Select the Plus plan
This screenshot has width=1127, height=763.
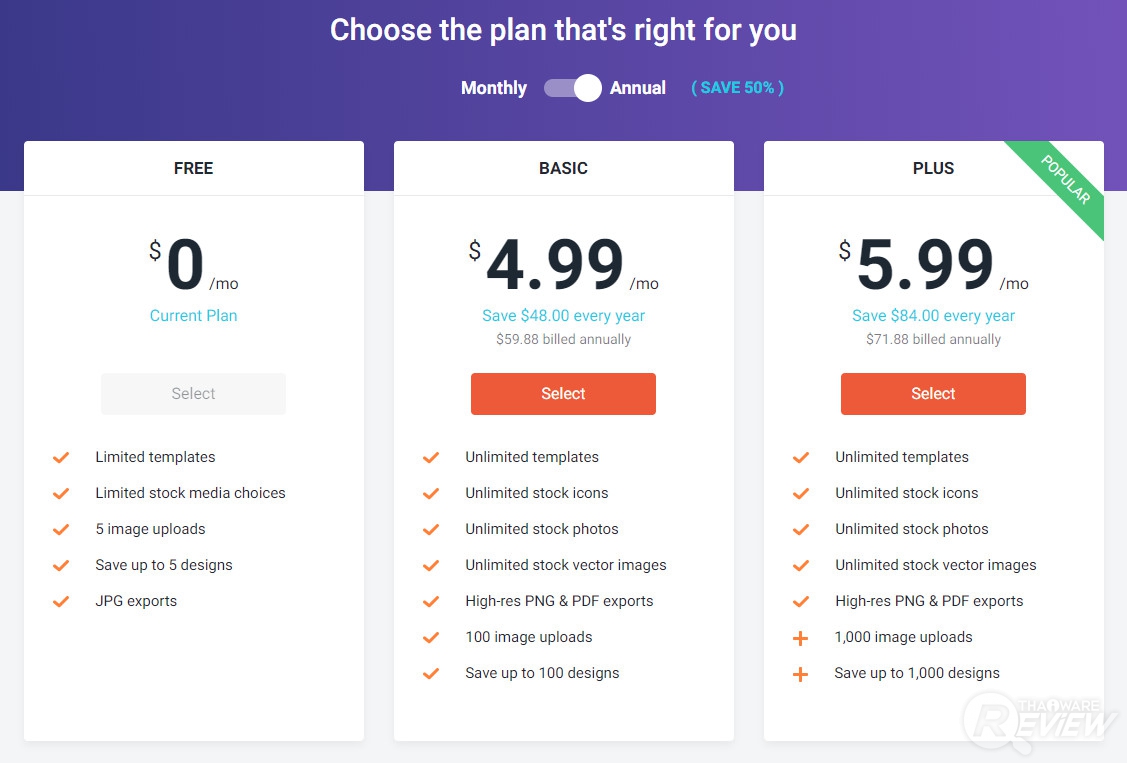pos(933,394)
